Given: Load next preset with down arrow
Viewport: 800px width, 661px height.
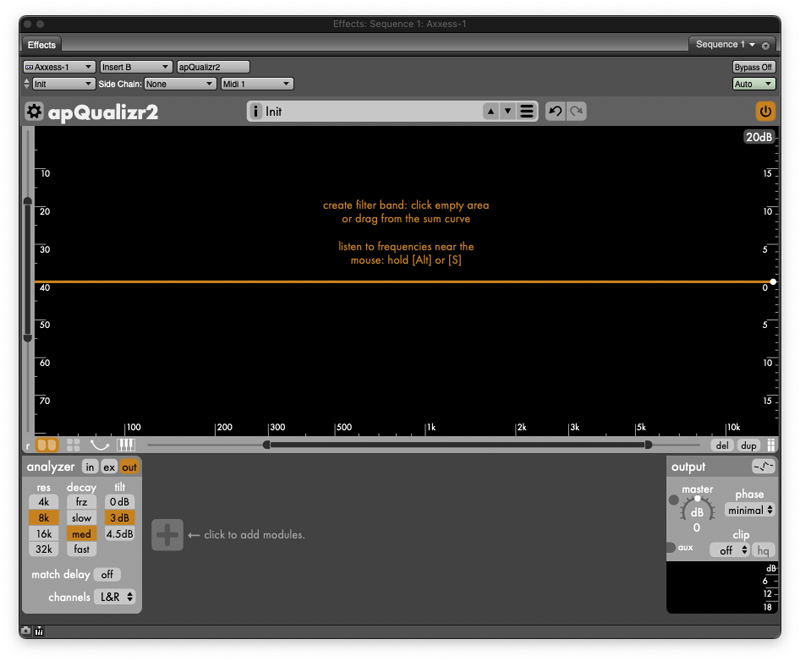Looking at the screenshot, I should [x=508, y=111].
